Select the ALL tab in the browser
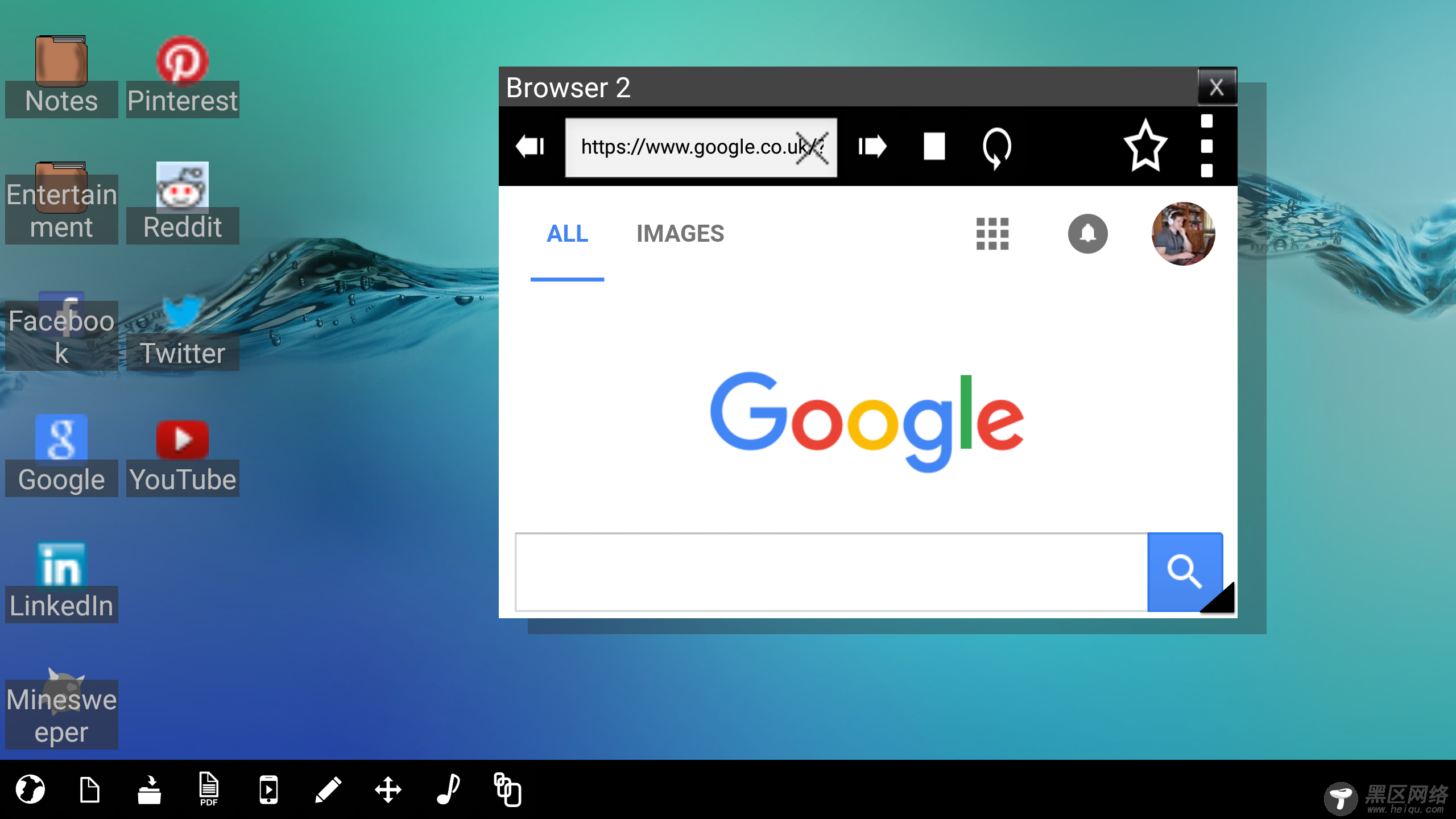This screenshot has width=1456, height=819. point(568,232)
